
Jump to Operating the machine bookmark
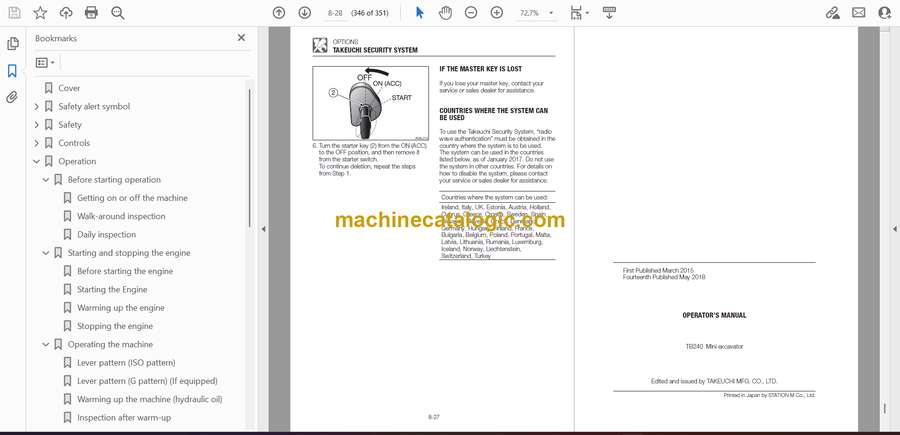click(110, 344)
